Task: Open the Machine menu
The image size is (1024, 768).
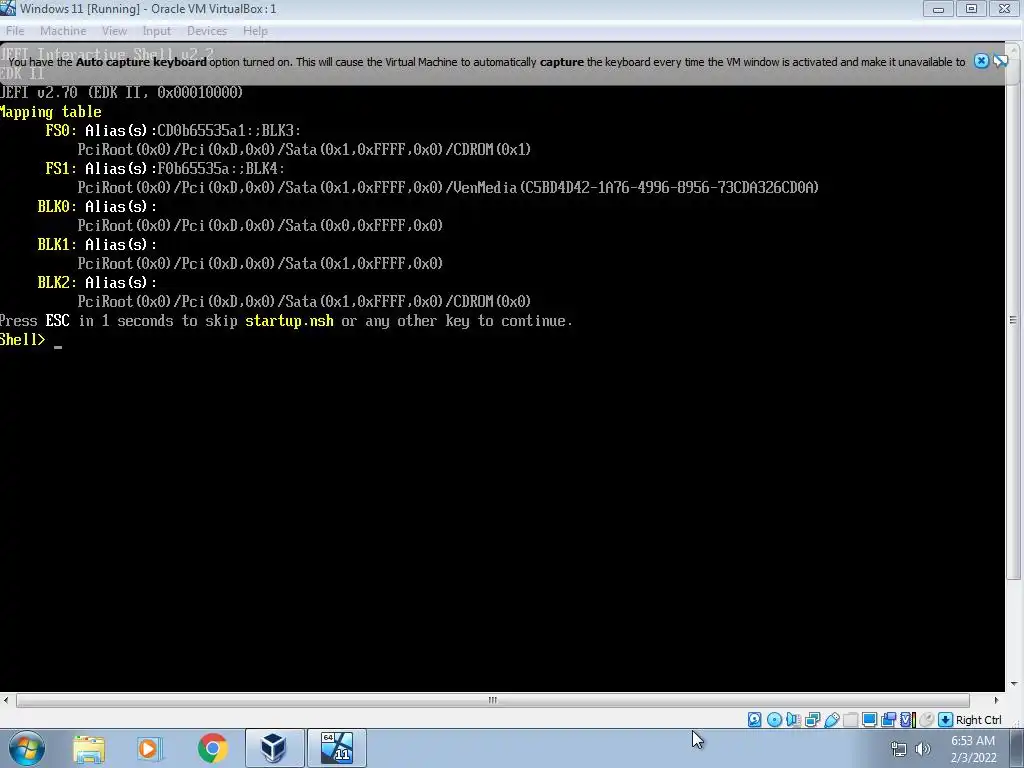Action: [63, 31]
